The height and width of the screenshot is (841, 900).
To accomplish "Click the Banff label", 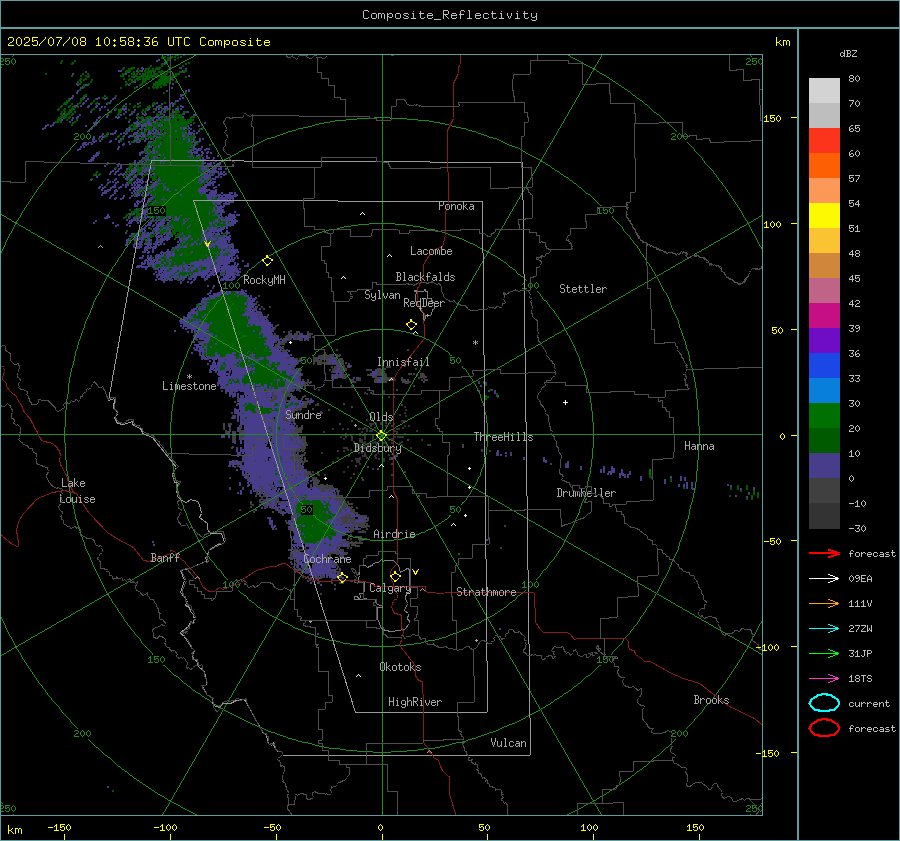I will (x=165, y=558).
